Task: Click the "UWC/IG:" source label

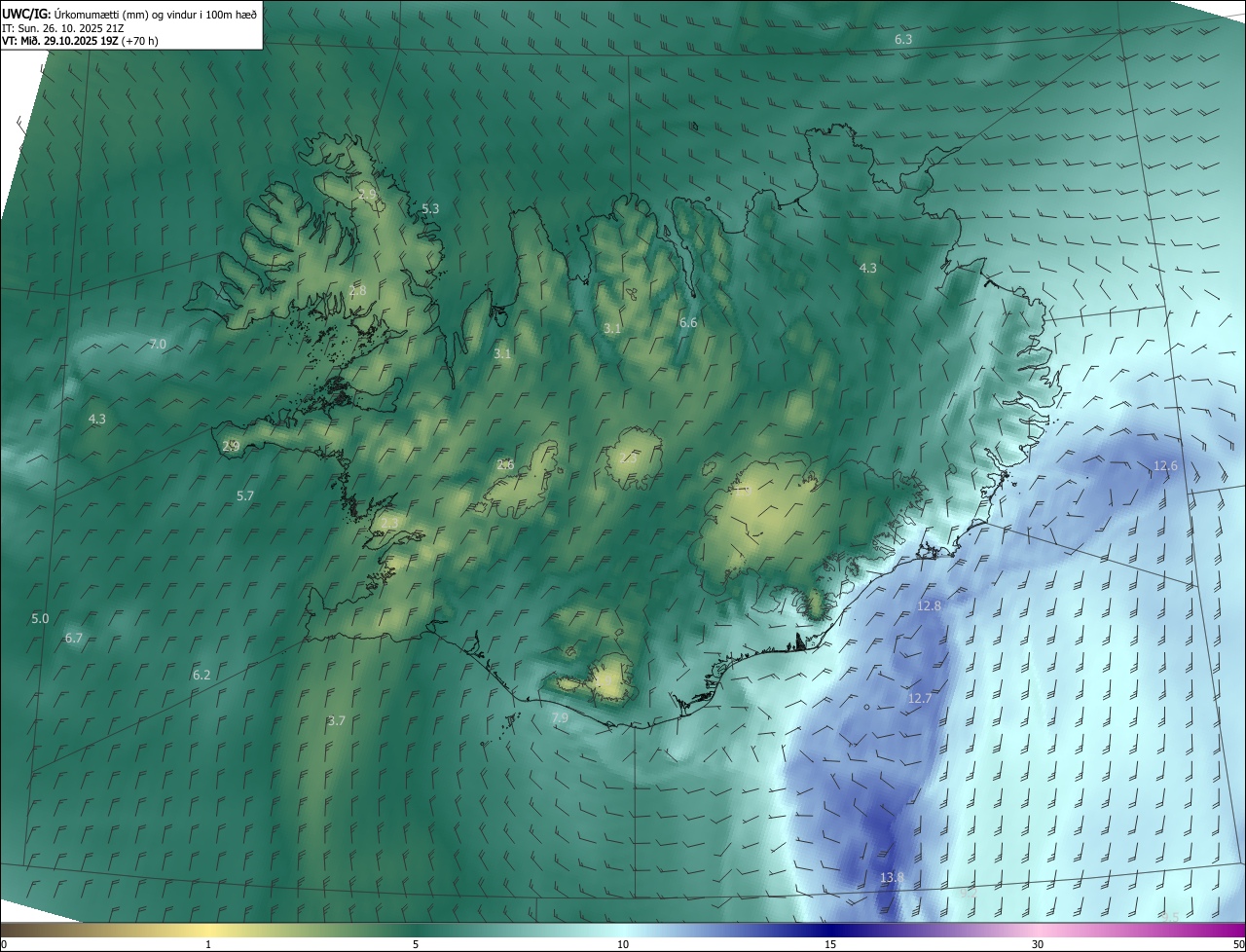Action: pyautogui.click(x=26, y=13)
